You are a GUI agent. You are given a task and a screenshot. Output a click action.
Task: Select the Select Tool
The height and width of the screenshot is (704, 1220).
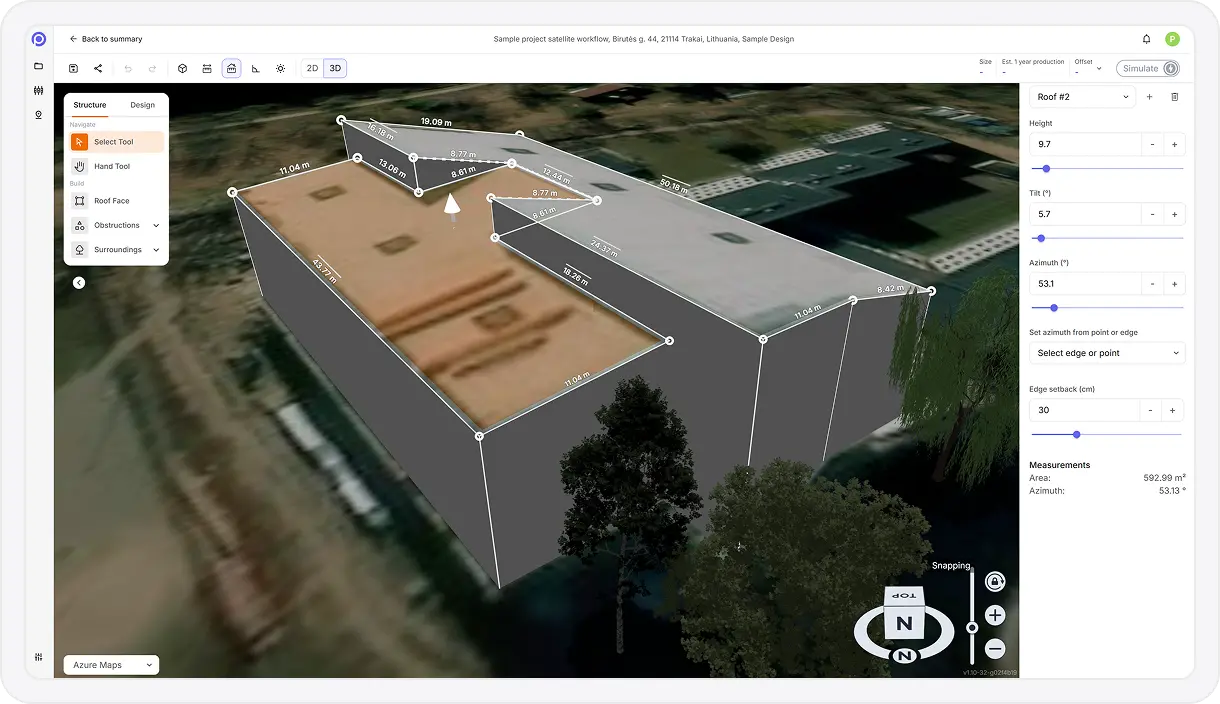[116, 142]
